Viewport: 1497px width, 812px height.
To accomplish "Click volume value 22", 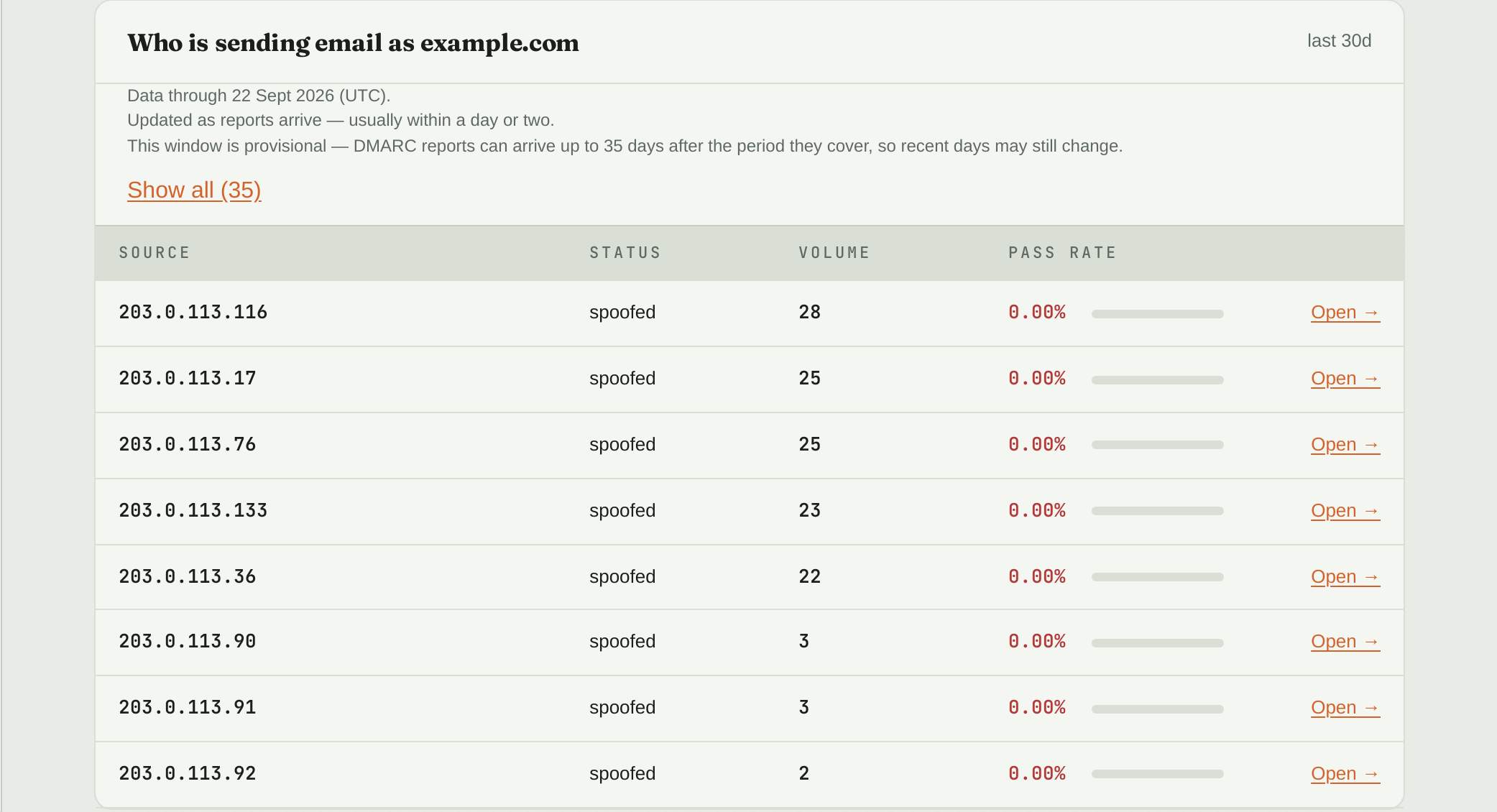I will point(809,577).
